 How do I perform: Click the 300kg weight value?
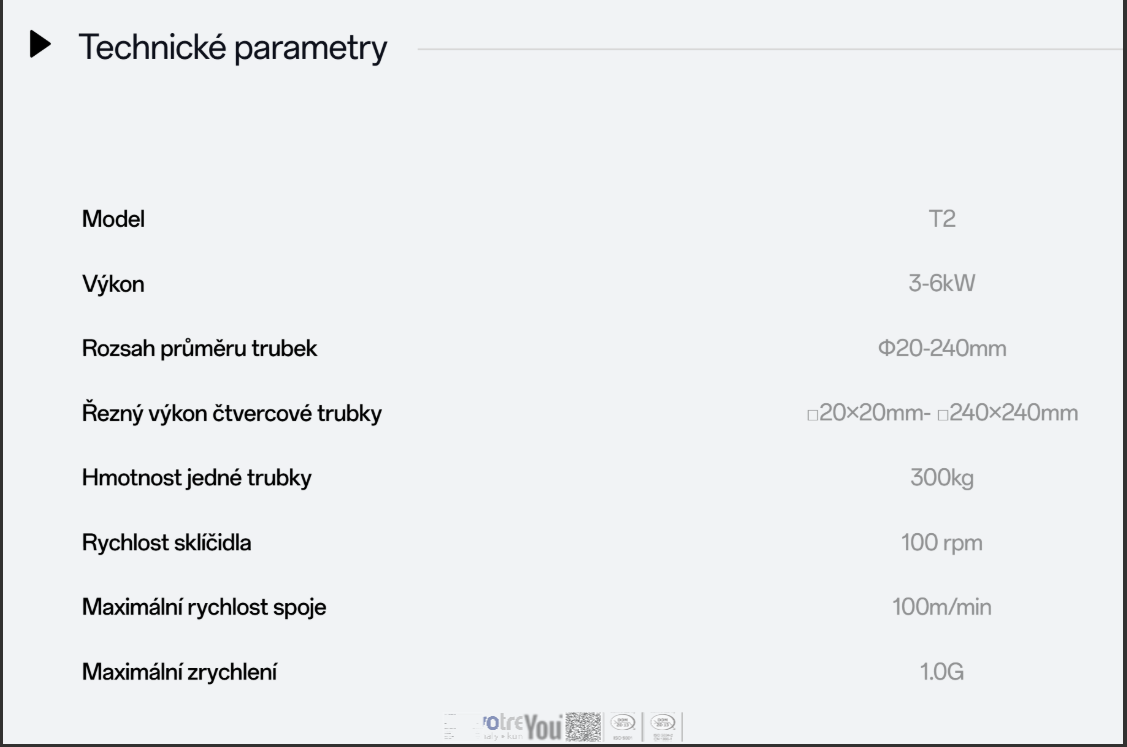click(942, 478)
